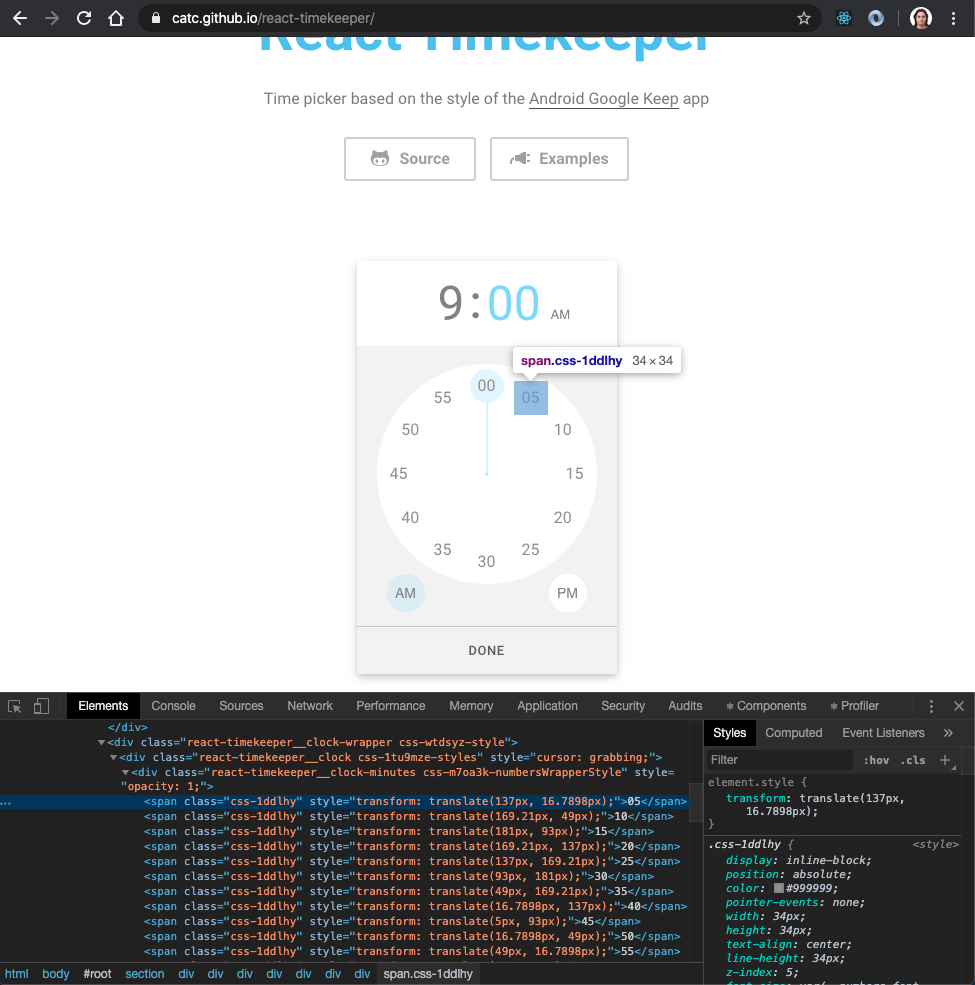
Task: Switch to the Computed tab
Action: click(x=793, y=732)
